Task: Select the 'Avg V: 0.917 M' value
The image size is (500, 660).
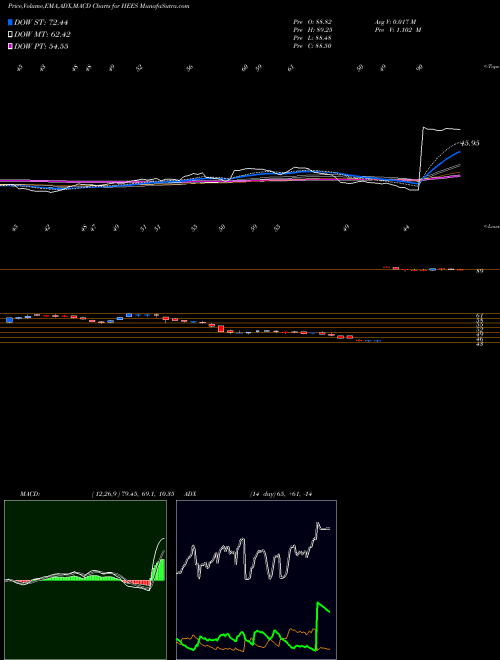Action: coord(398,21)
